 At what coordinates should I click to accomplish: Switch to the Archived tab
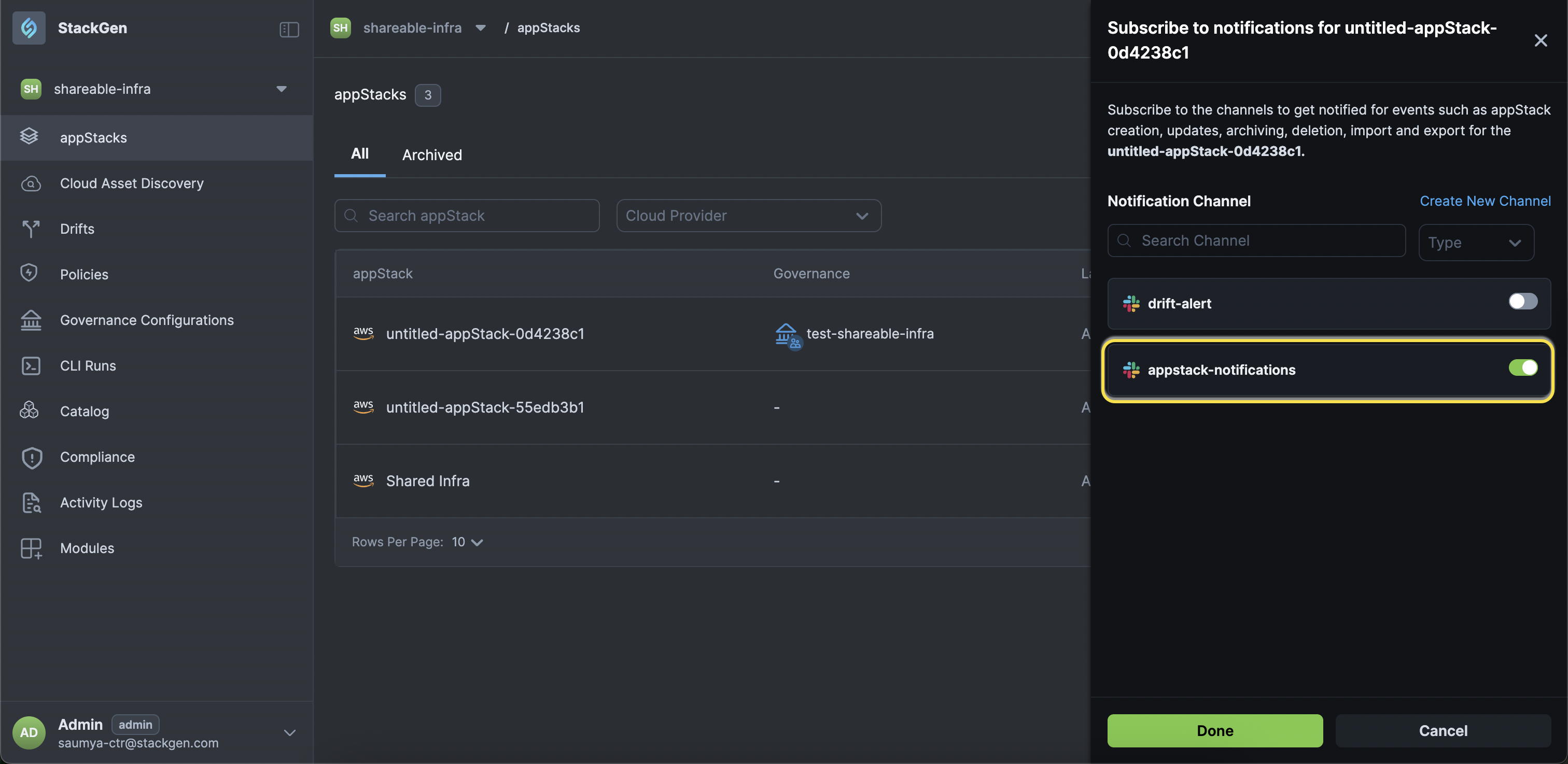point(431,154)
